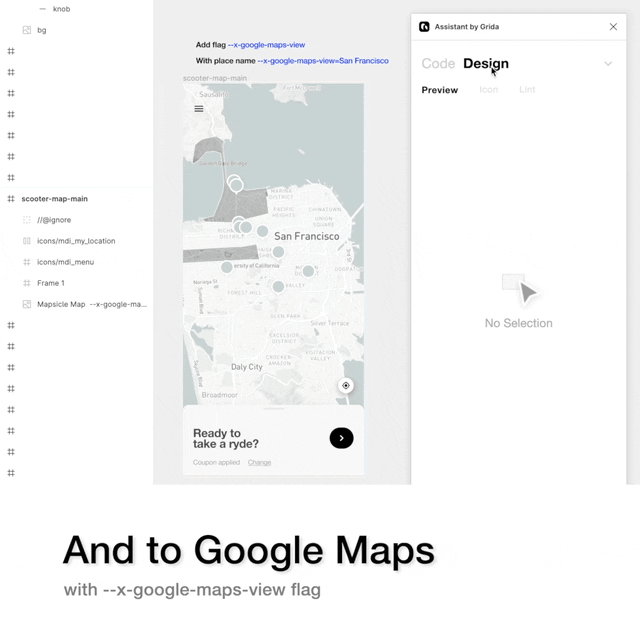Image resolution: width=640 pixels, height=640 pixels.
Task: Select the Design tab in Assistant
Action: (486, 63)
